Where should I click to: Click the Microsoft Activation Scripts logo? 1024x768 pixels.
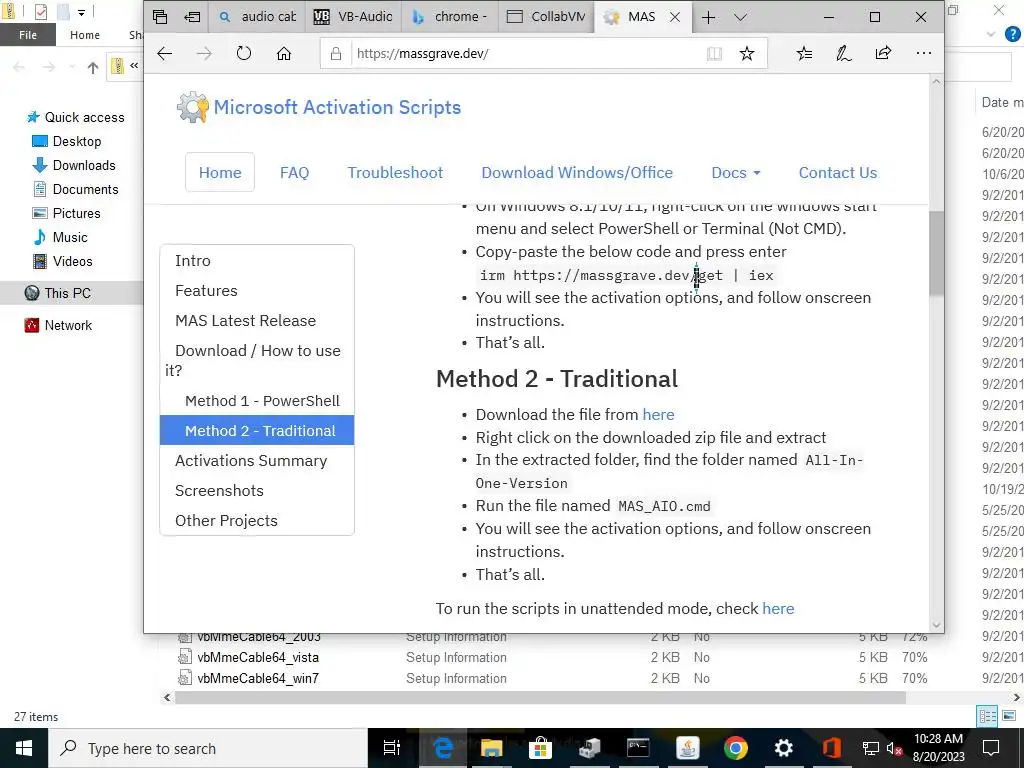(x=319, y=107)
